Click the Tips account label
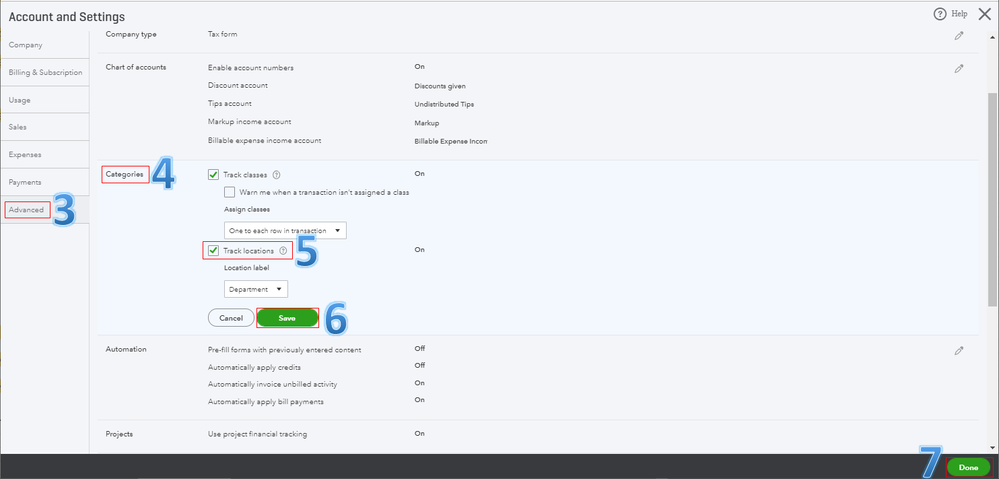The width and height of the screenshot is (999, 479). tap(230, 103)
